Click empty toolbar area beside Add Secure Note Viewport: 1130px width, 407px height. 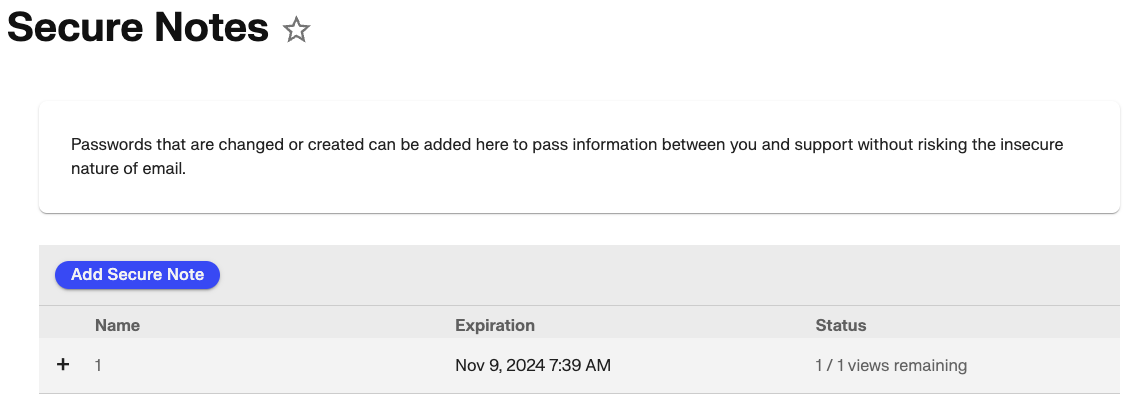(x=600, y=274)
